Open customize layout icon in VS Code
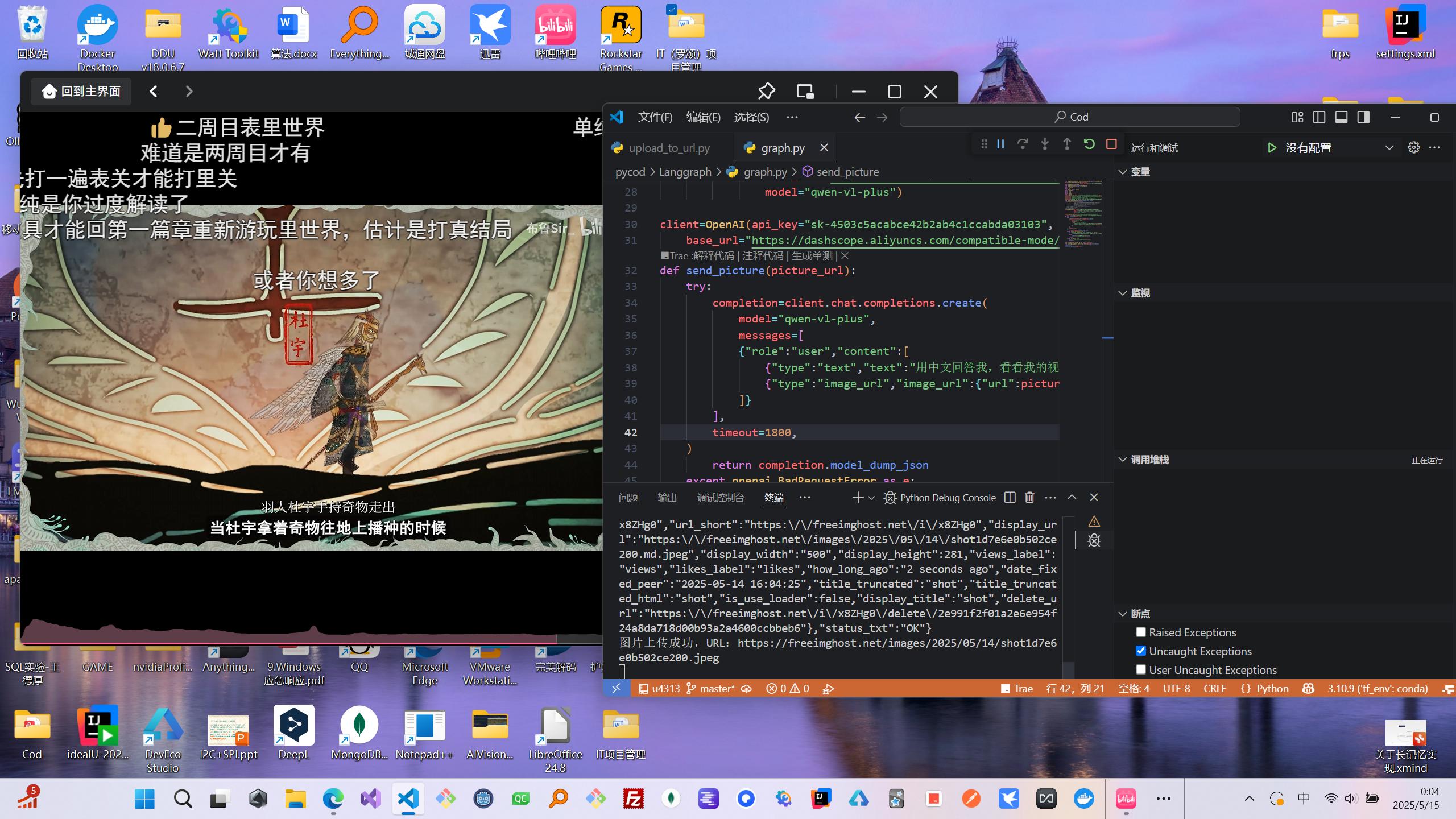Viewport: 1456px width, 819px height. [x=1297, y=117]
